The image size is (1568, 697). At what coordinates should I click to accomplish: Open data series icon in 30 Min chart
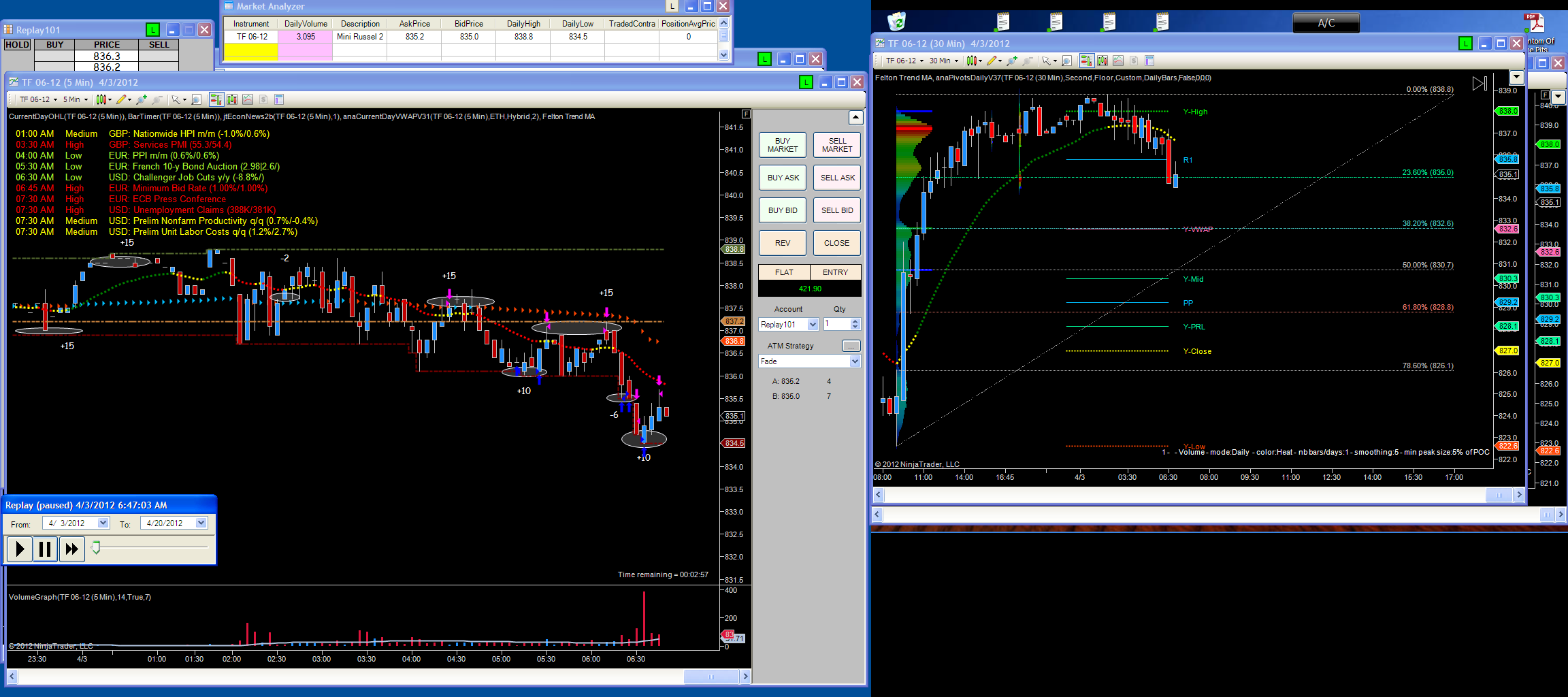(x=1102, y=61)
